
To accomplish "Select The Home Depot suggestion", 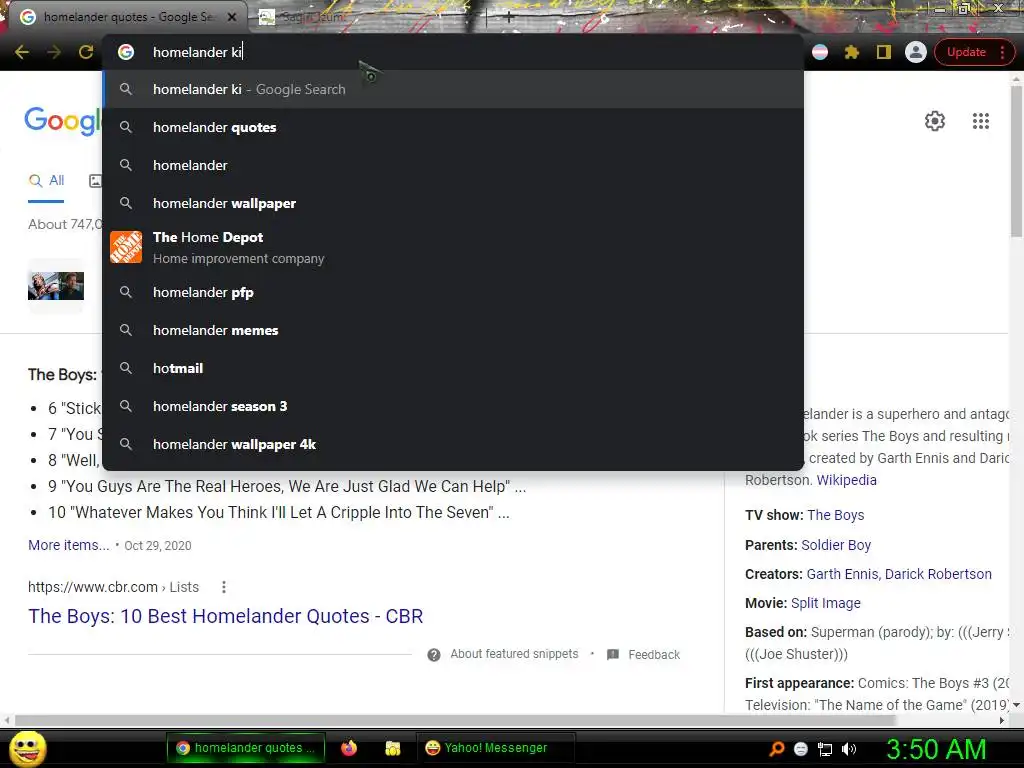I will [x=453, y=248].
